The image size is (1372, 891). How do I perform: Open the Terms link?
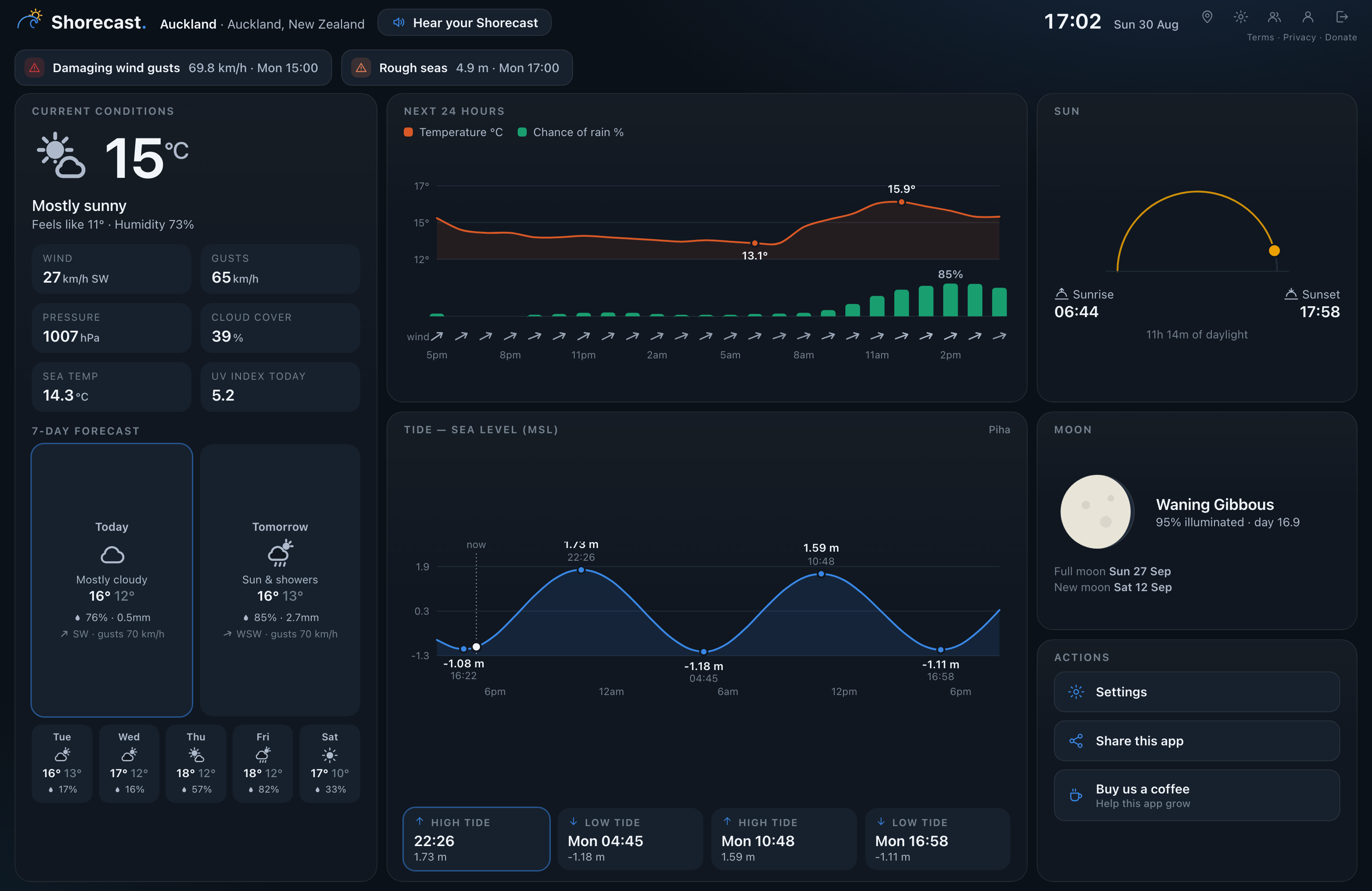[x=1260, y=38]
